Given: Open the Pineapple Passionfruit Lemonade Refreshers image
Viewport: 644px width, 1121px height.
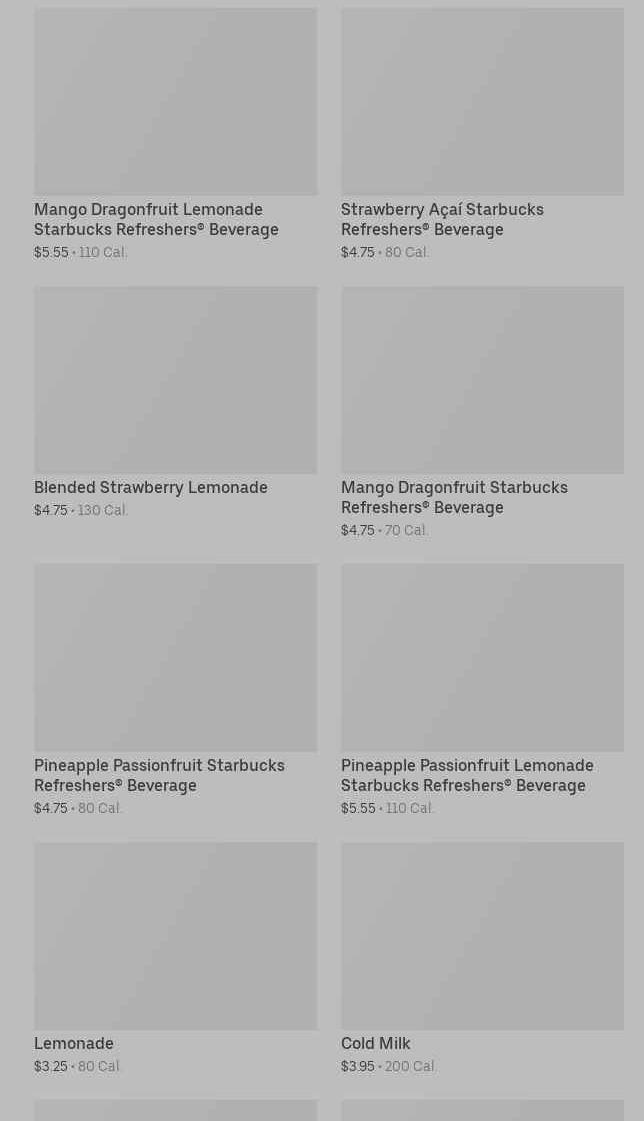Looking at the screenshot, I should pyautogui.click(x=482, y=657).
